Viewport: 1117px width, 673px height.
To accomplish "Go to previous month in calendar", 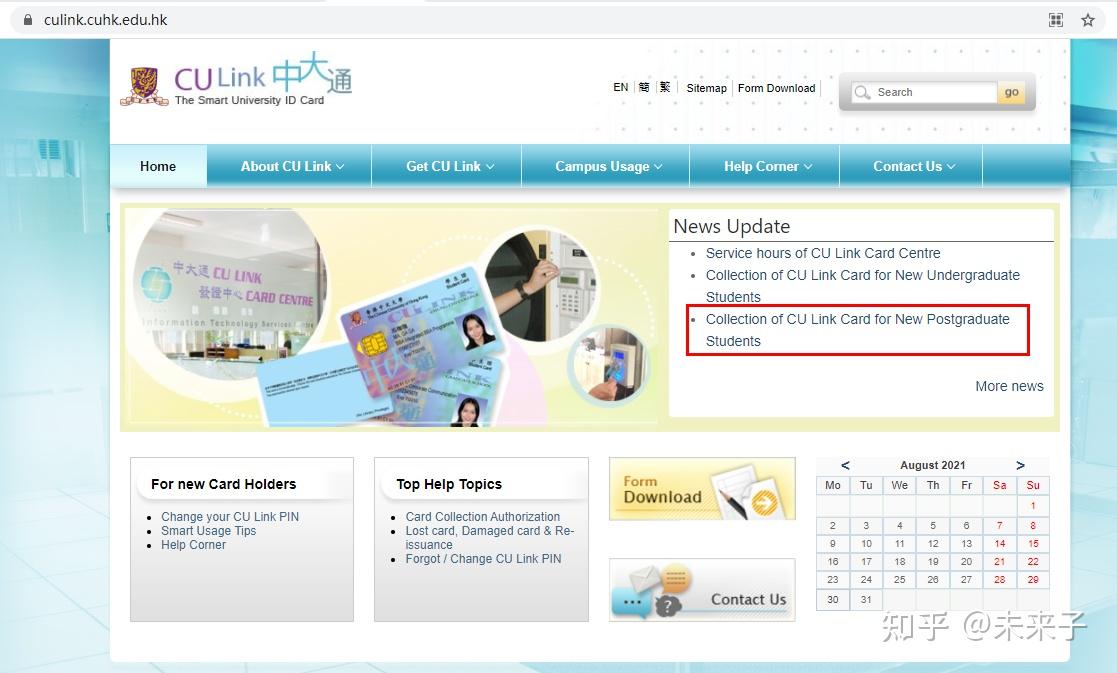I will tap(845, 465).
